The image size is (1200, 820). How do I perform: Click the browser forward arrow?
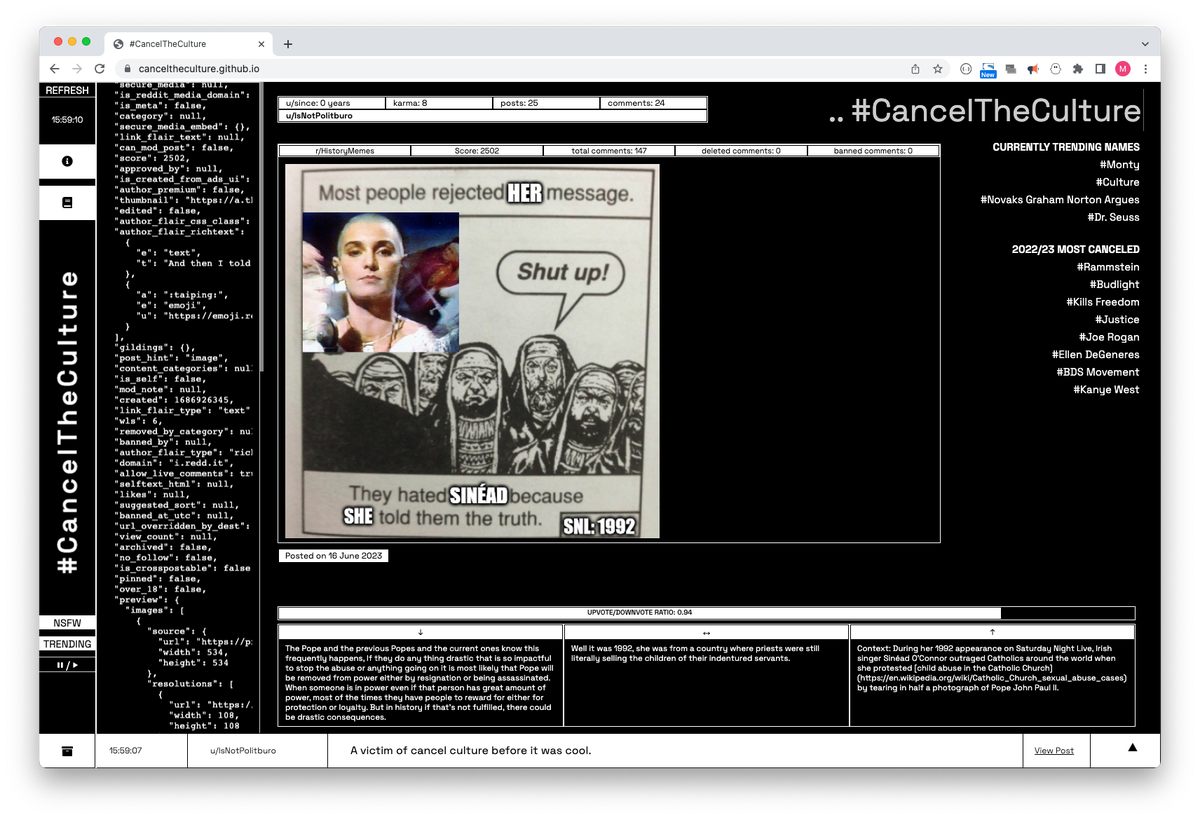point(77,68)
